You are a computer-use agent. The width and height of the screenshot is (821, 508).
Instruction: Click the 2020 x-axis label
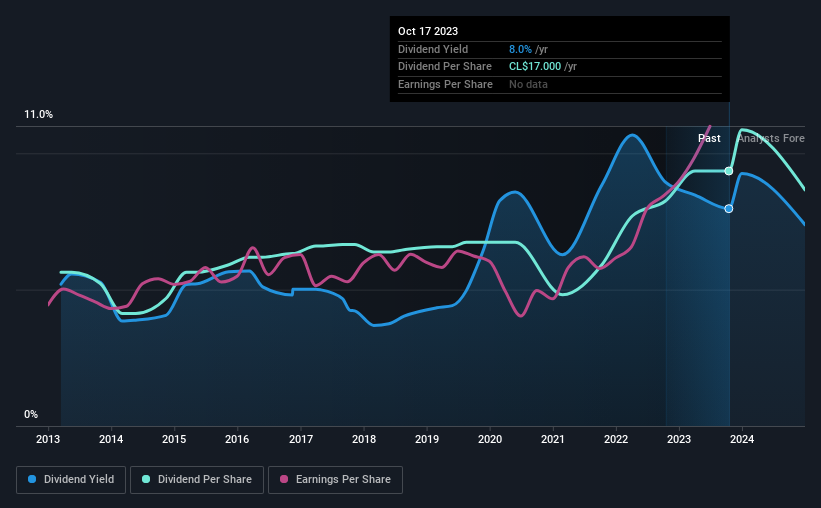point(490,439)
